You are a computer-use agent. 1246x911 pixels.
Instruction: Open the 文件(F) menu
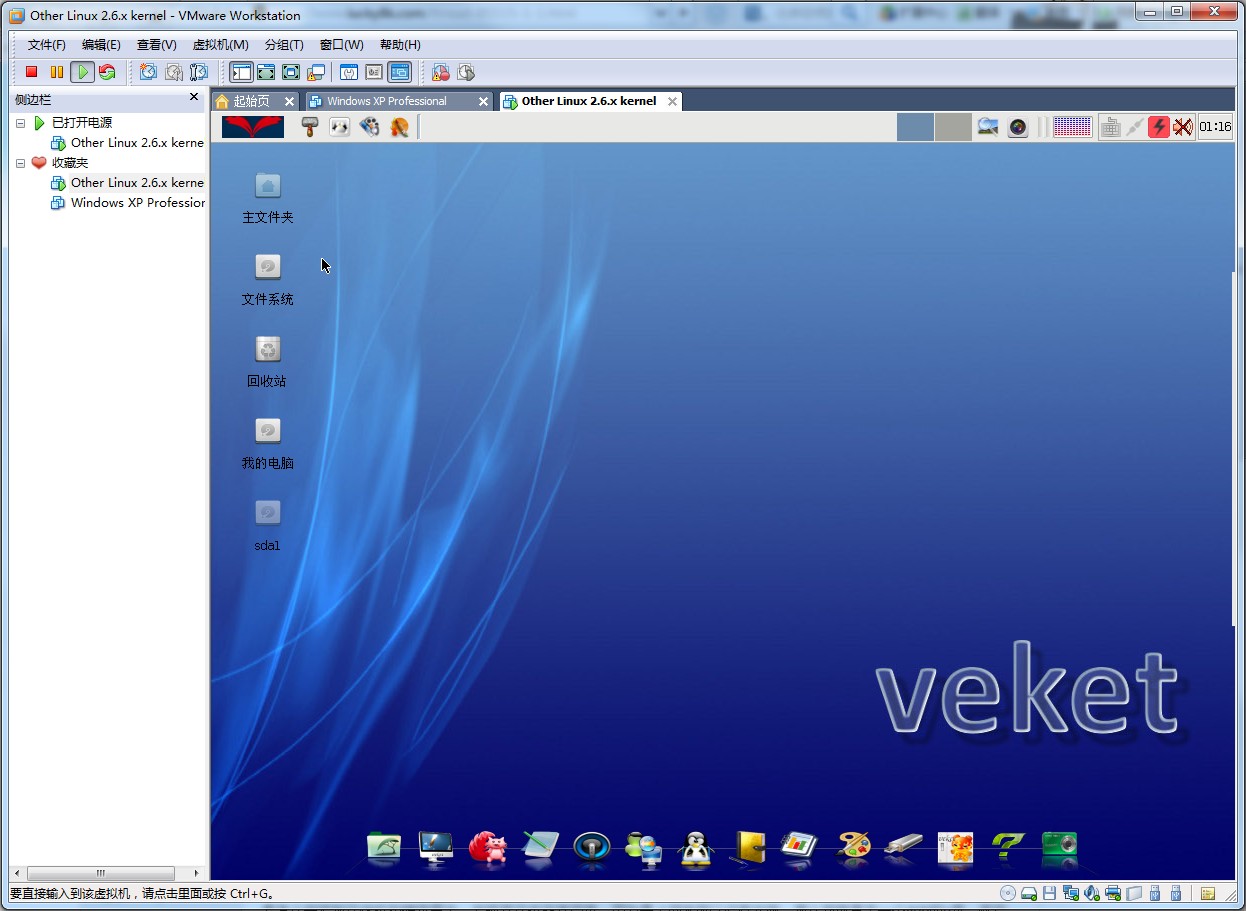(x=46, y=45)
